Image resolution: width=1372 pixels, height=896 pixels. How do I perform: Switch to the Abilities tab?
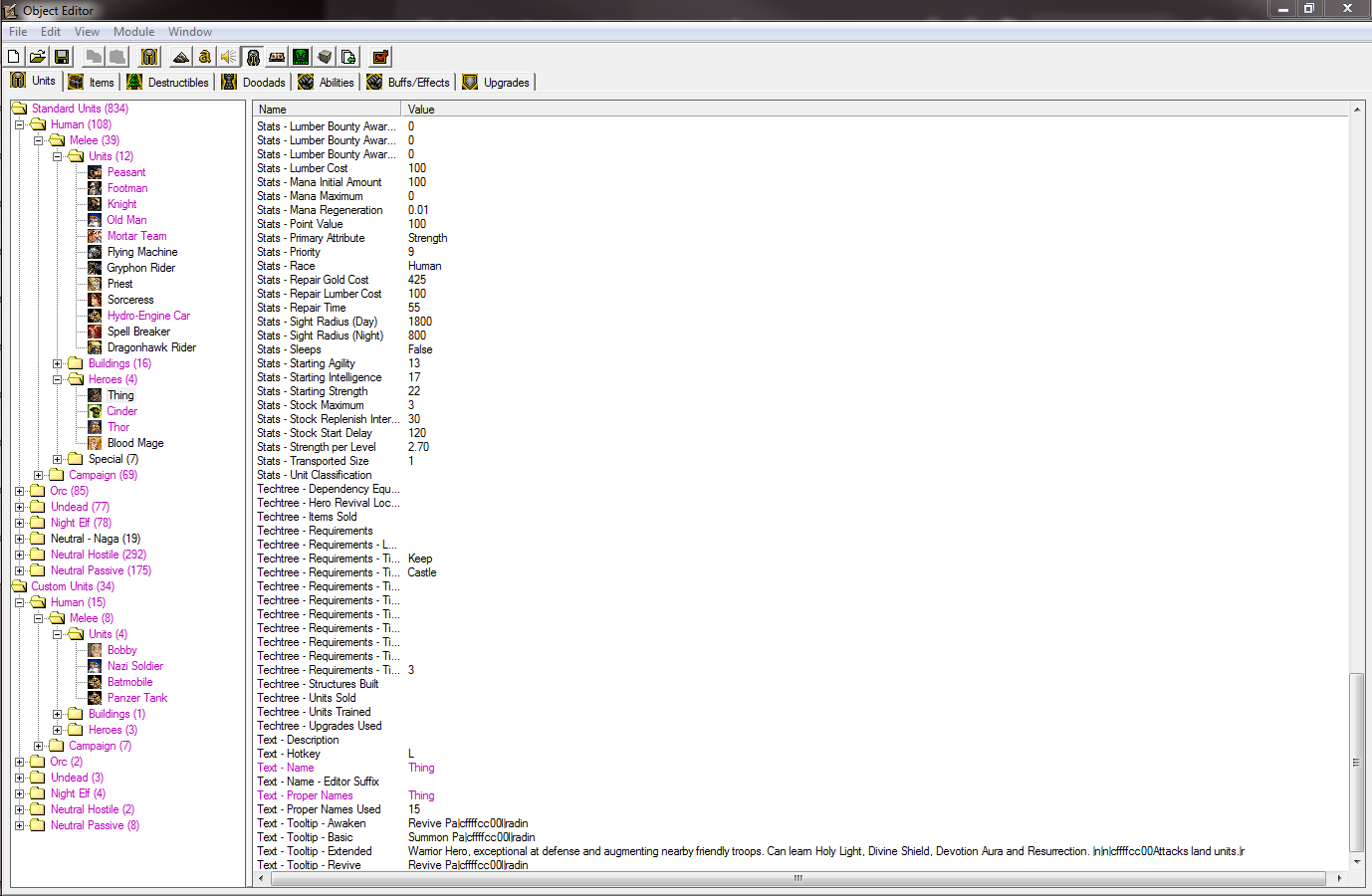[x=327, y=83]
